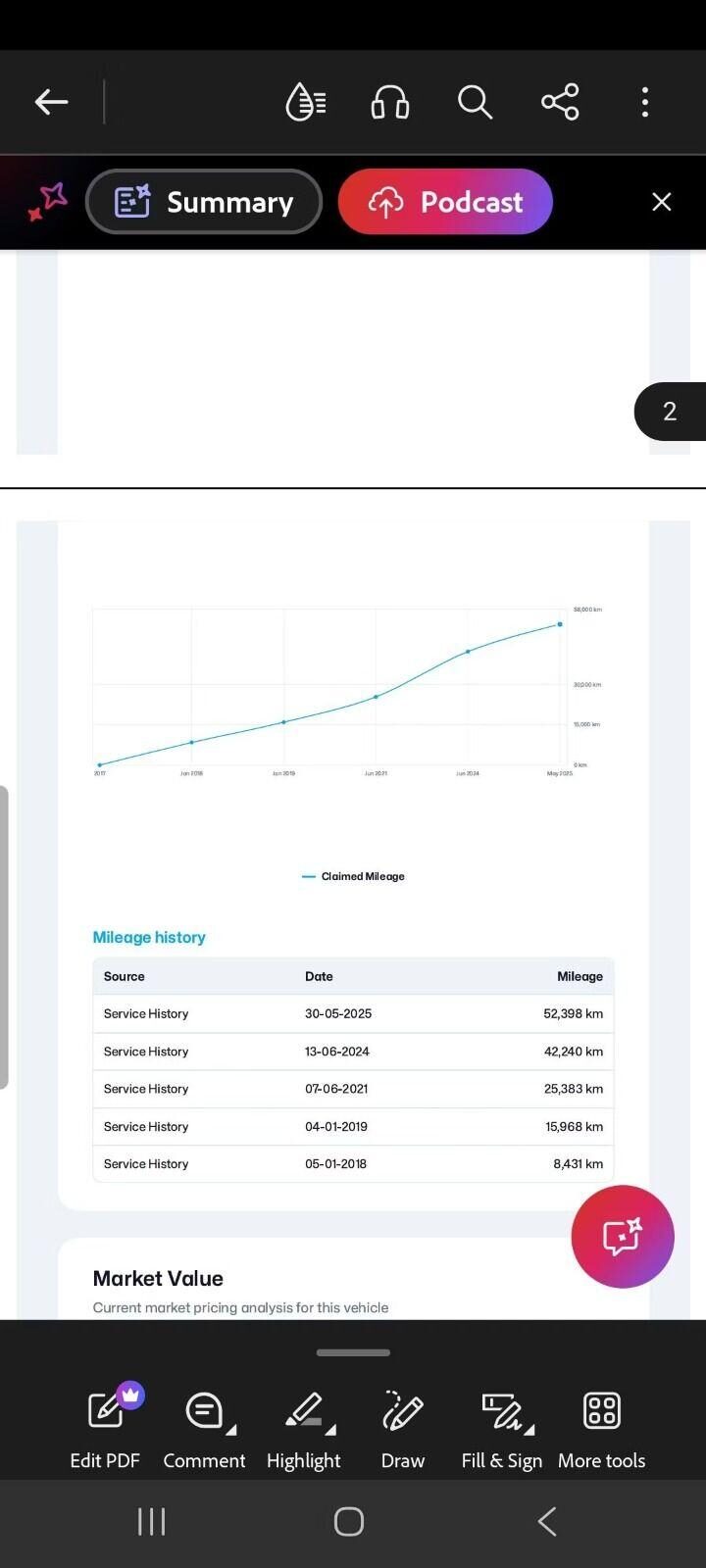Open the three-dot overflow menu

644,102
